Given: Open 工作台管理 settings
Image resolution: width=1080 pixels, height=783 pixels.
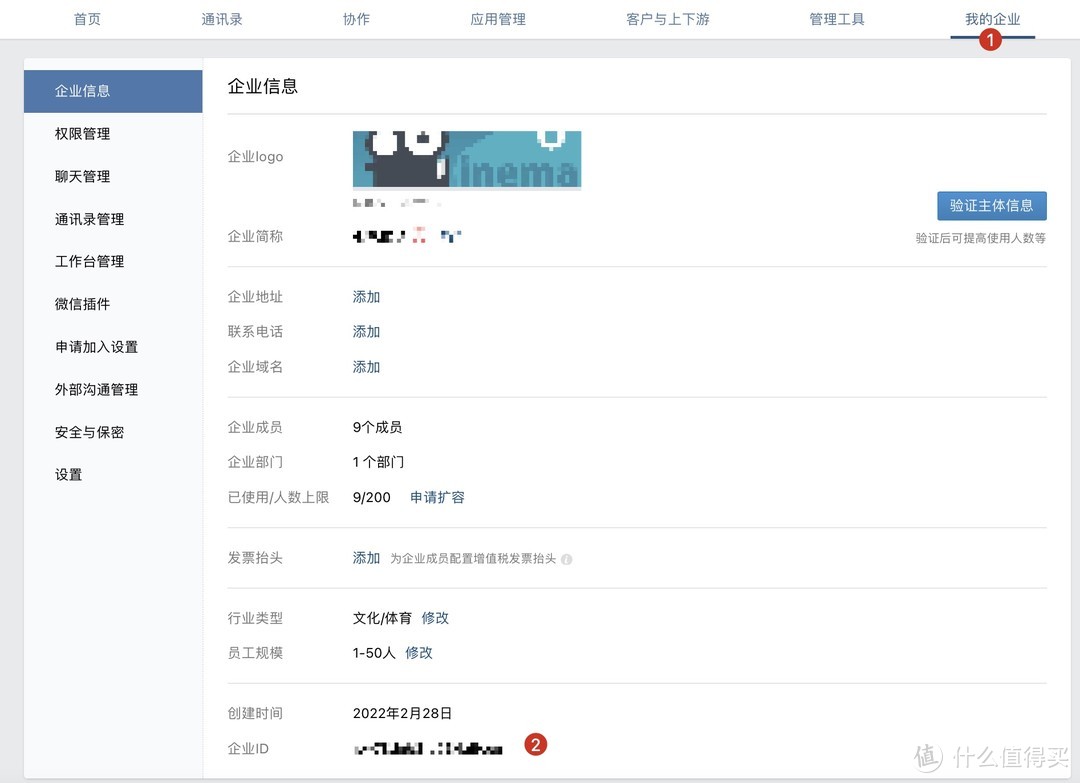Looking at the screenshot, I should [x=90, y=261].
